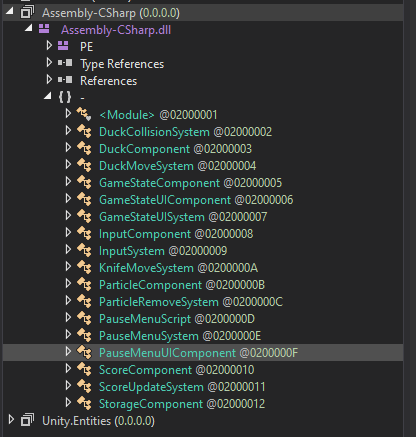The image size is (416, 437).
Task: Click the Assembly-CSharp assembly icon
Action: coord(27,12)
